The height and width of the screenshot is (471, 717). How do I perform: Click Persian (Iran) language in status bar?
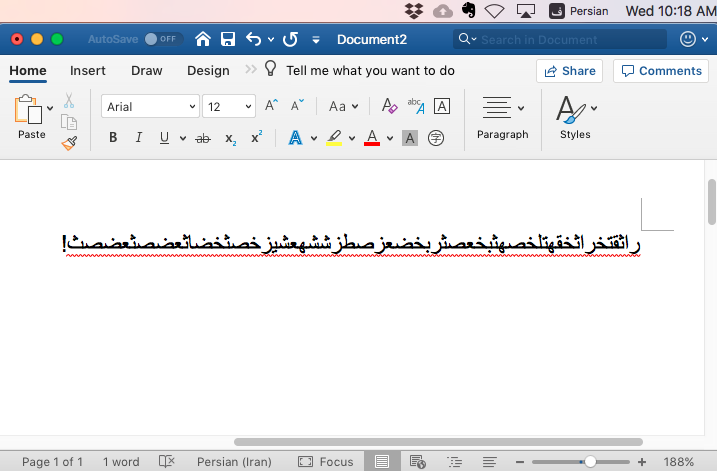[x=234, y=462]
